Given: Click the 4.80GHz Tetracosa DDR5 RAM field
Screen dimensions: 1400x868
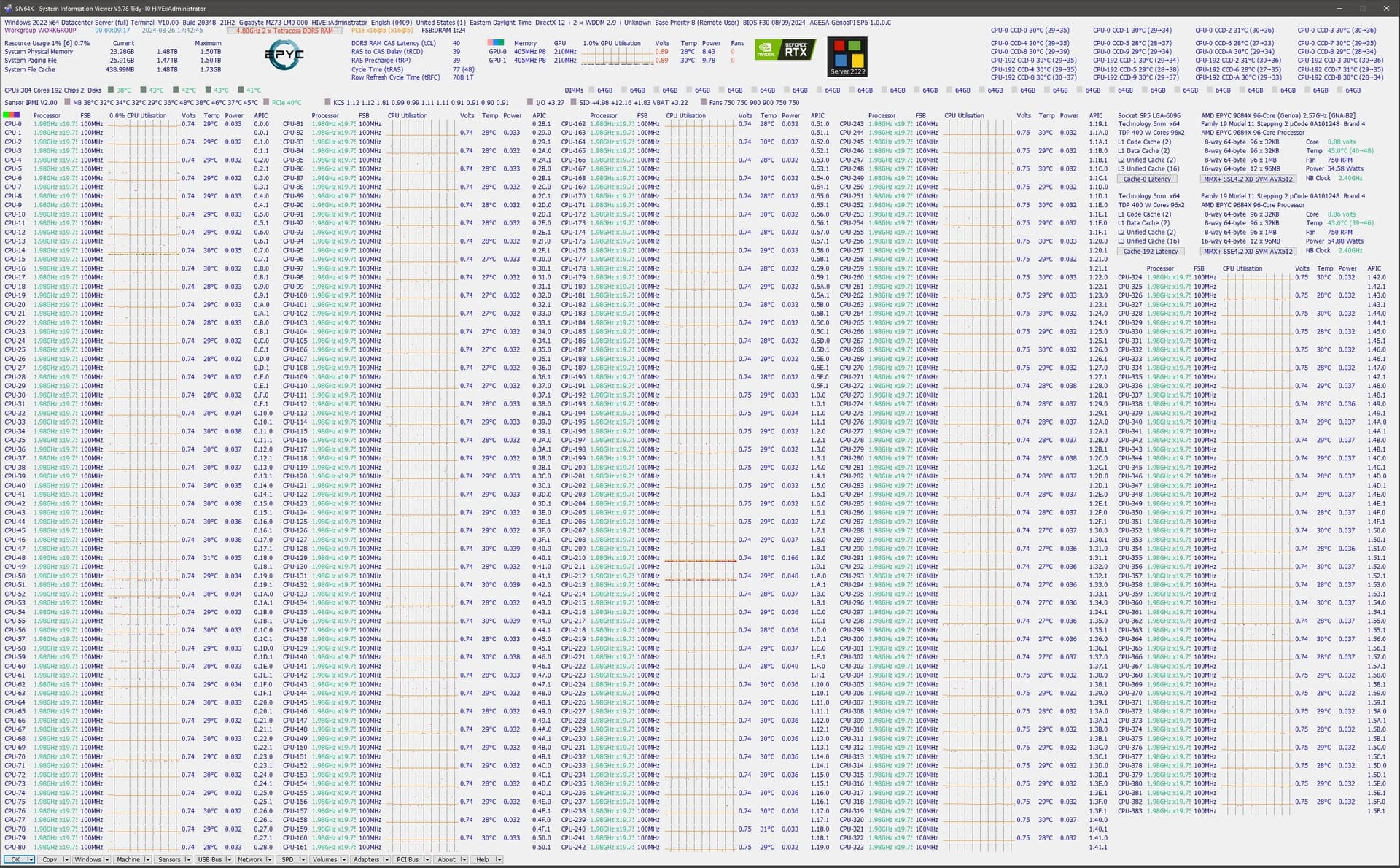Looking at the screenshot, I should tap(284, 31).
